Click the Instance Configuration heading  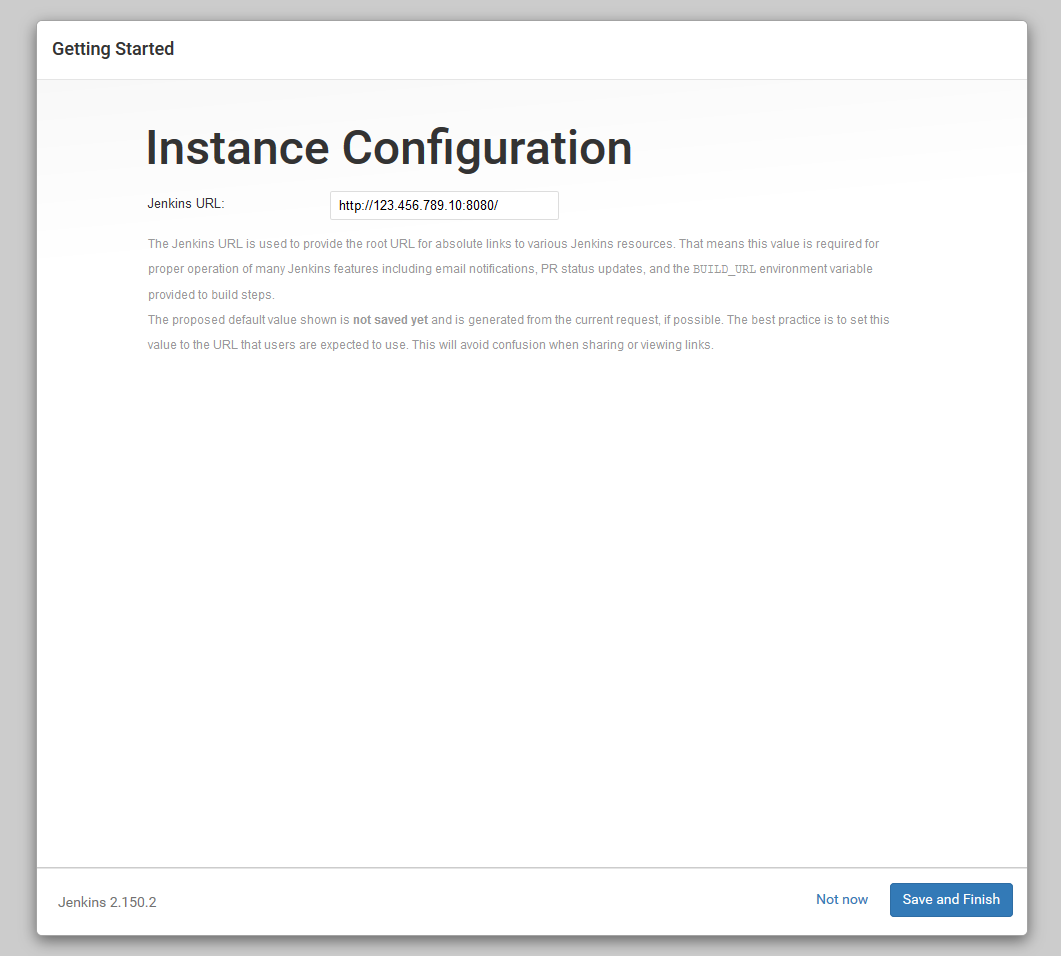tap(388, 148)
